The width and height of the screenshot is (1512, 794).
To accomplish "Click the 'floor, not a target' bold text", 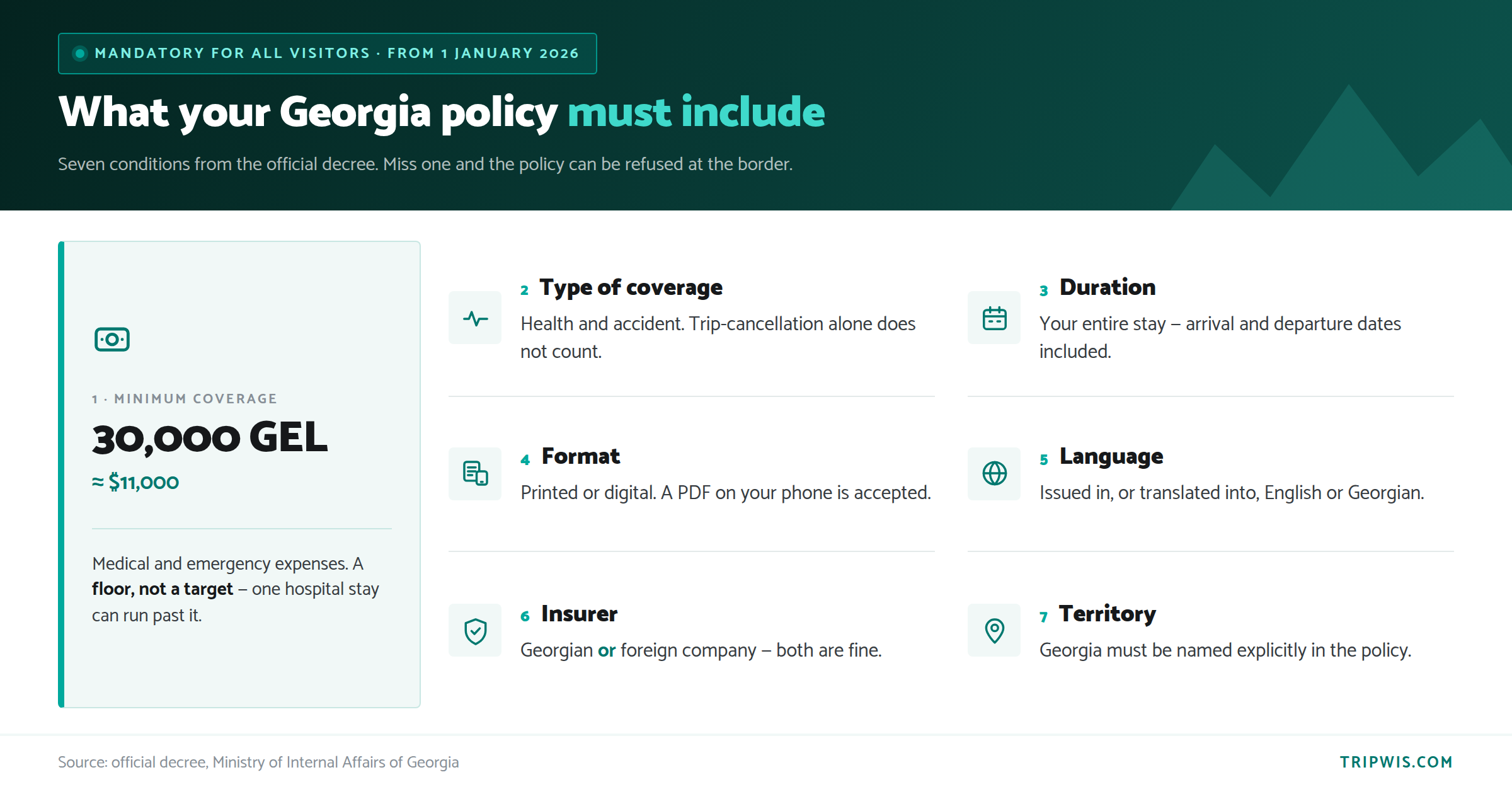I will pyautogui.click(x=163, y=589).
